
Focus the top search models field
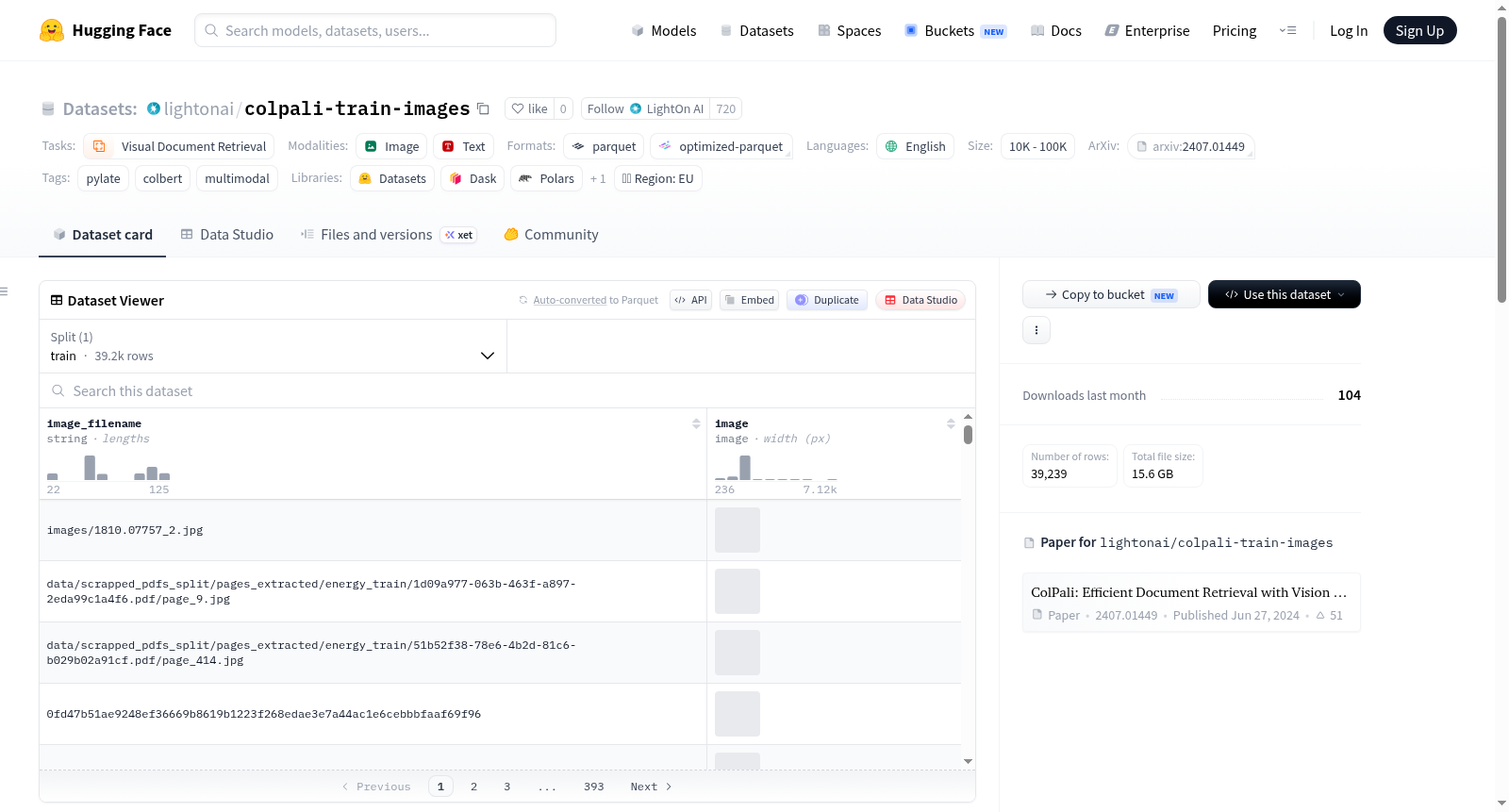pos(375,30)
